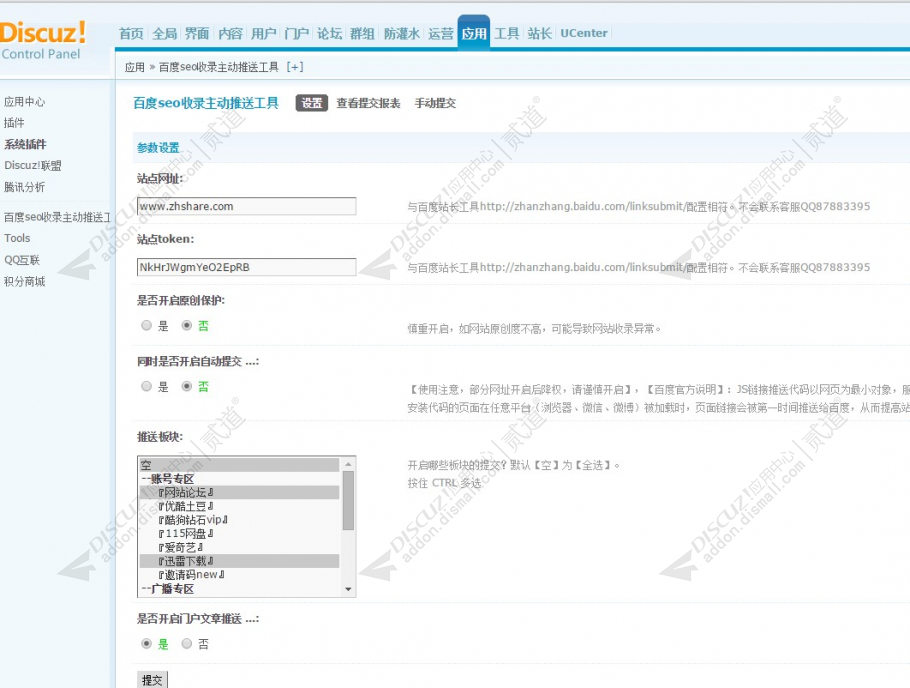The height and width of the screenshot is (688, 910).
Task: Click the 百度seo收录主动推送工具 page title
Action: 206,103
